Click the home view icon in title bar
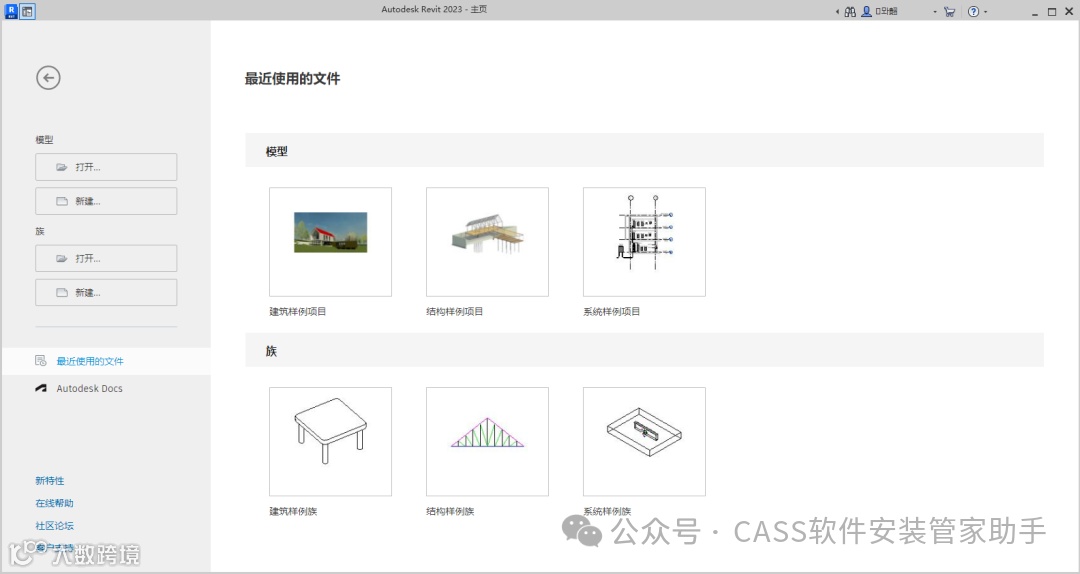1080x574 pixels. tap(28, 11)
